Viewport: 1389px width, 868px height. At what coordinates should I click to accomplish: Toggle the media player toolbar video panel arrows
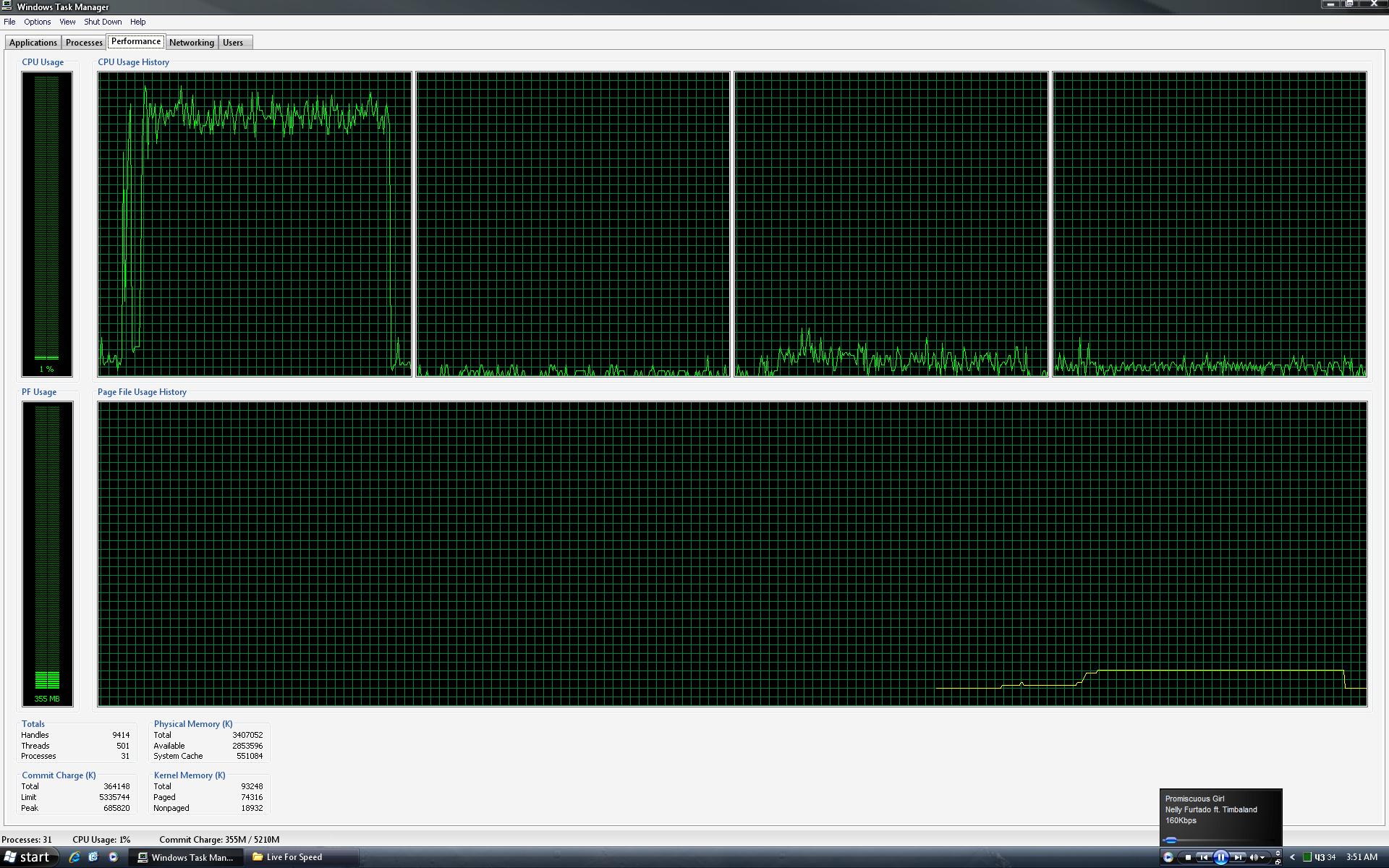(1278, 853)
